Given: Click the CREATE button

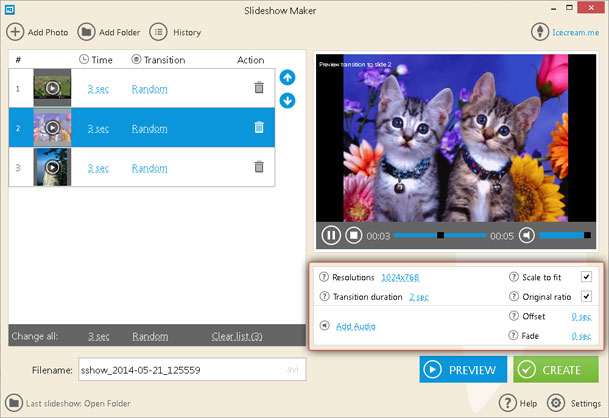Looking at the screenshot, I should pos(556,369).
